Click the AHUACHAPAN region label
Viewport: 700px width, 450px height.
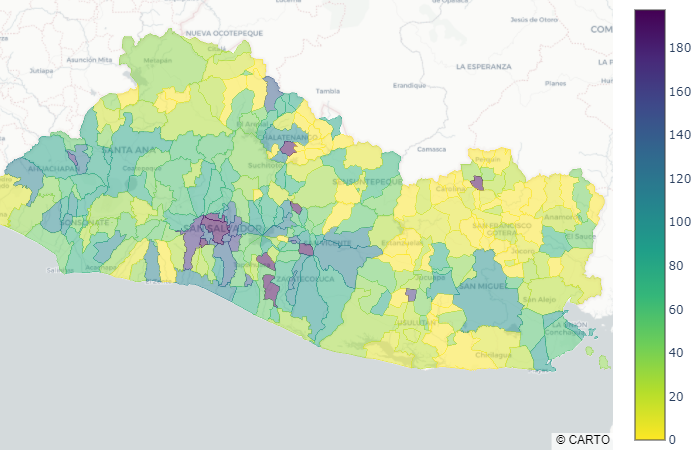pyautogui.click(x=54, y=169)
